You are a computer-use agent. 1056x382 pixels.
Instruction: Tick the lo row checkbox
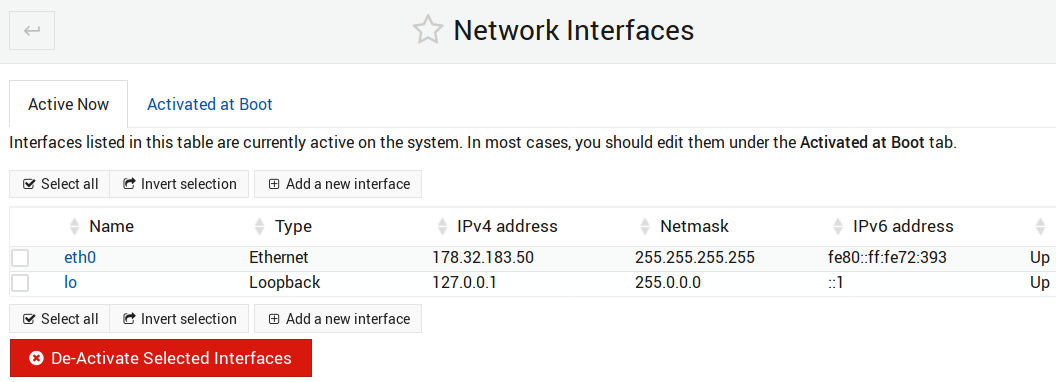(x=20, y=283)
